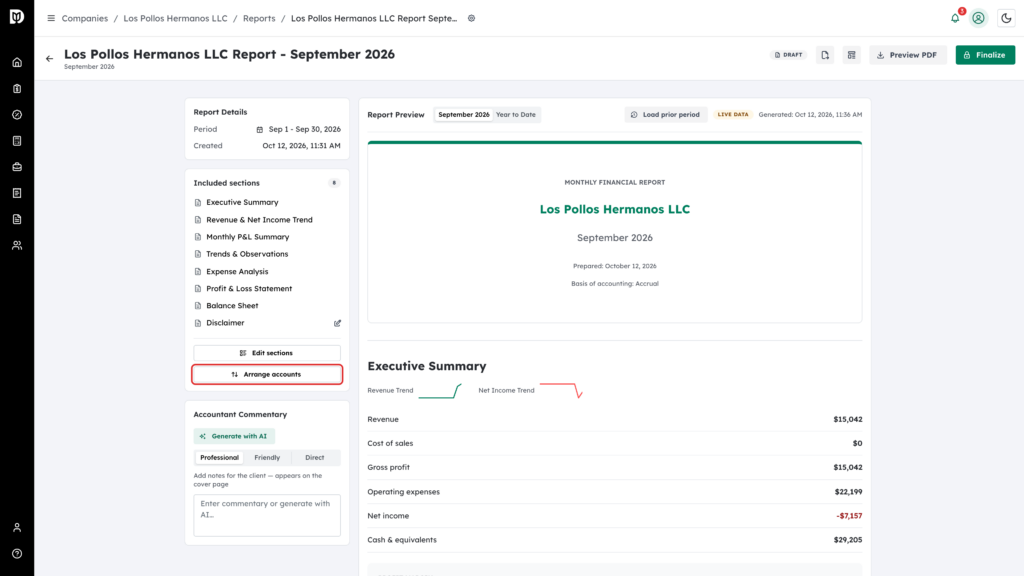Click Preview PDF button
1024x576 pixels.
908,55
